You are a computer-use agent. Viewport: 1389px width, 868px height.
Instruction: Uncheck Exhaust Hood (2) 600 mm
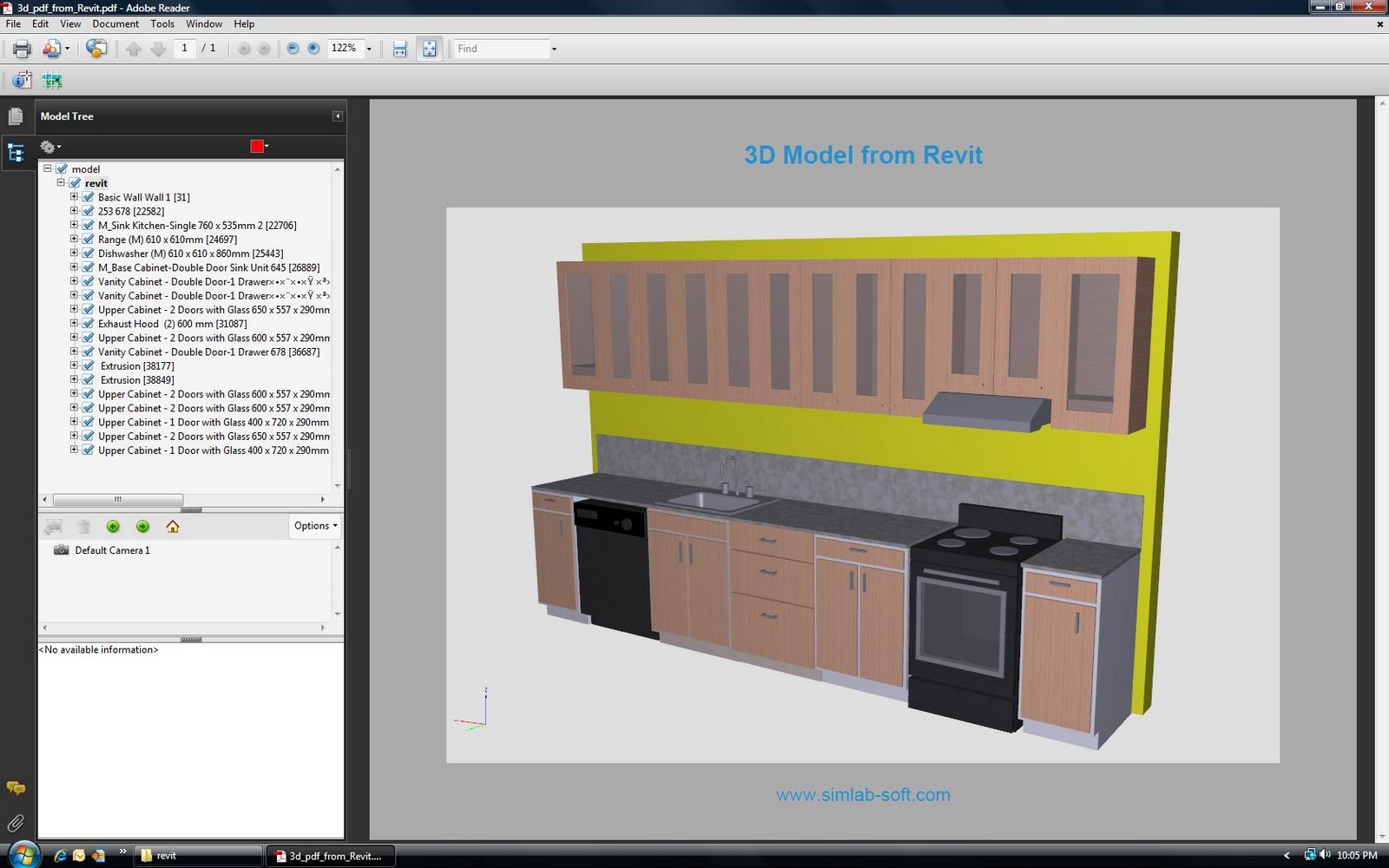tap(88, 324)
